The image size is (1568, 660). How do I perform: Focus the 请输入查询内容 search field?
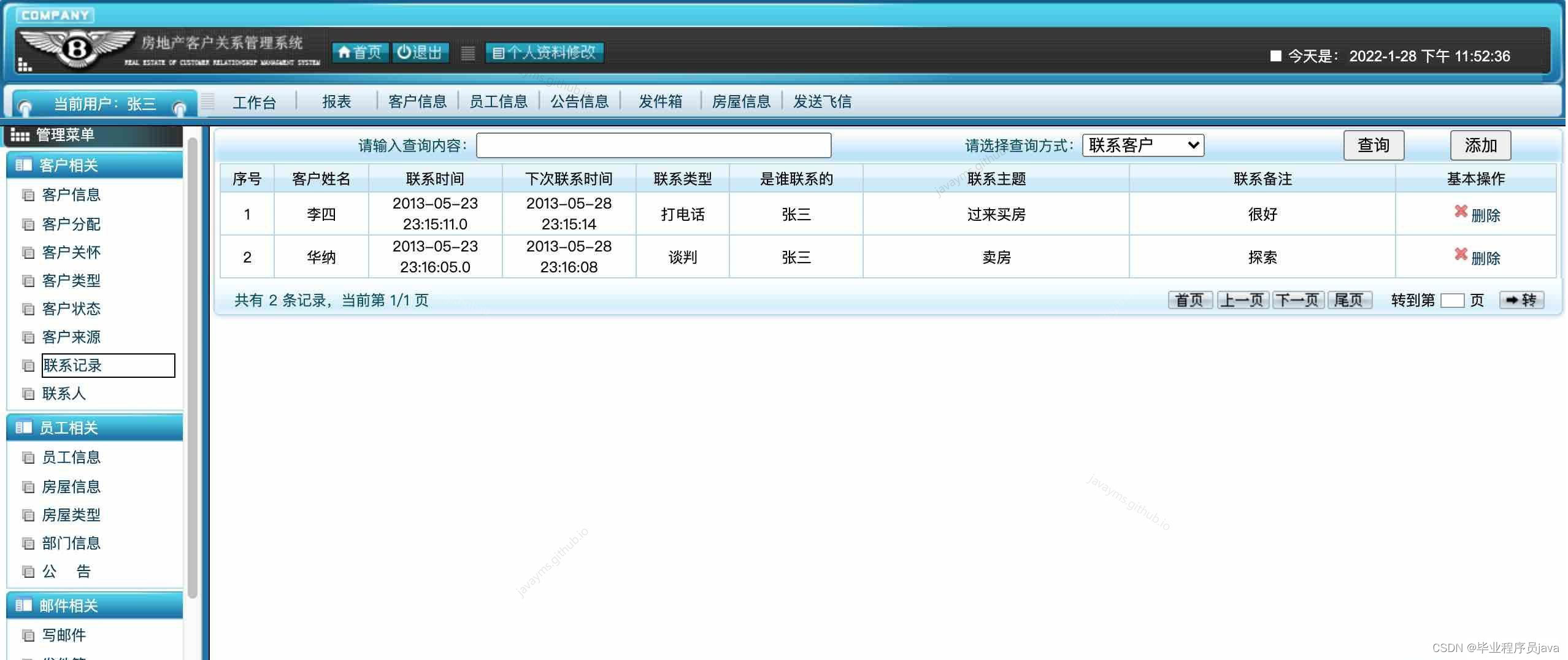tap(654, 145)
